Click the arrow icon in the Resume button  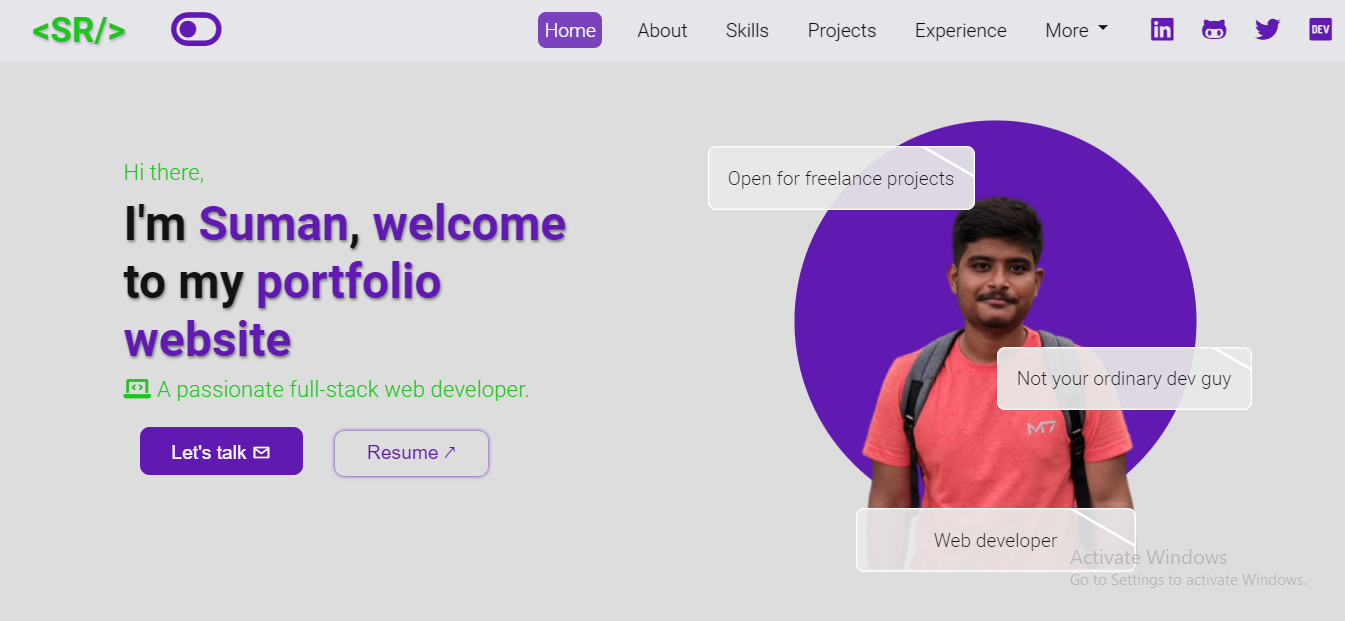pos(450,452)
